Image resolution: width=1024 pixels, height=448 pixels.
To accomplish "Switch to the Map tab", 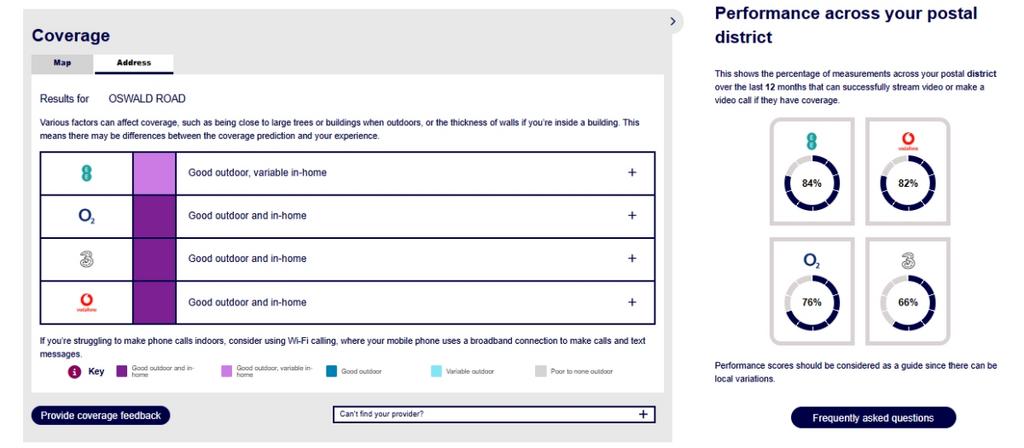I will (63, 63).
